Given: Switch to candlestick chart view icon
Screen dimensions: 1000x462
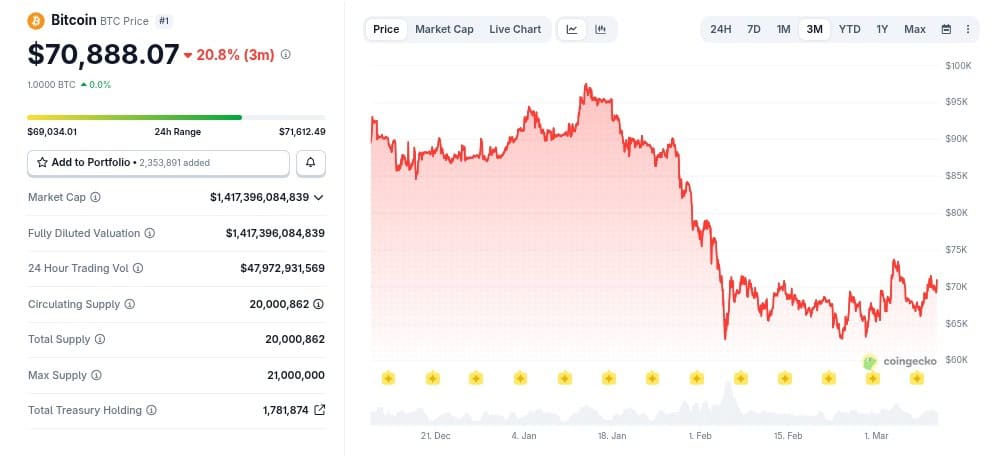Looking at the screenshot, I should [x=600, y=29].
